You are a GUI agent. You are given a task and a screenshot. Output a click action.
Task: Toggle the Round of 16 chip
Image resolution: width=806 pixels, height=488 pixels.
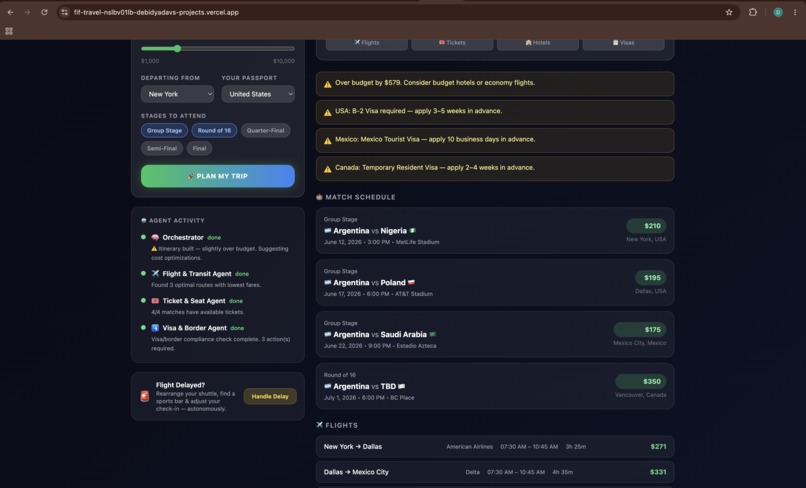(x=214, y=131)
